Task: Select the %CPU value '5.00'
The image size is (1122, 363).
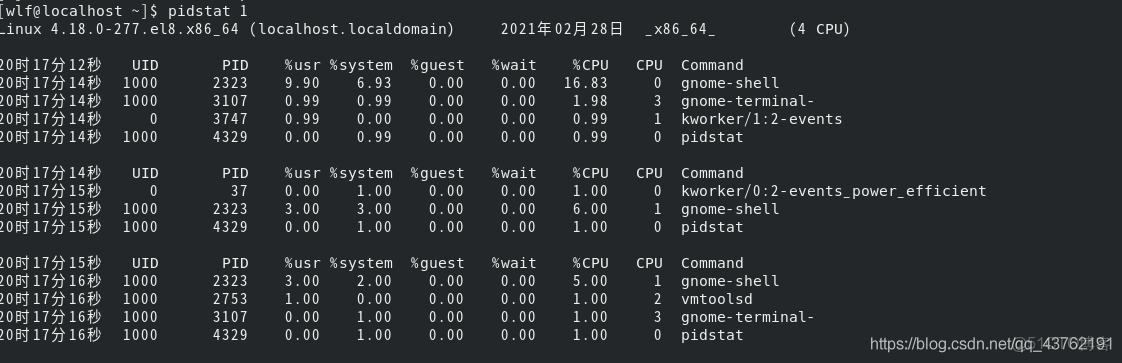Action: point(590,281)
